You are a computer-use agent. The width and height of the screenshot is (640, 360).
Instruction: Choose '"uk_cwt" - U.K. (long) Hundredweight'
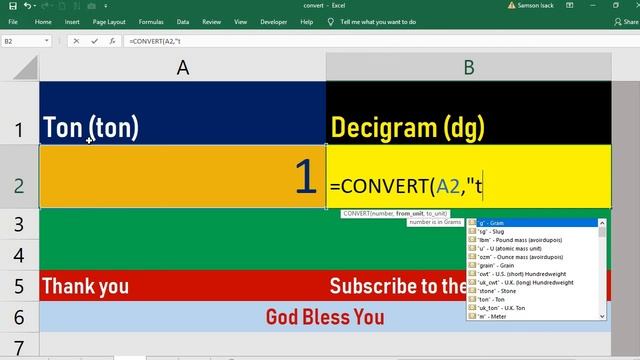coord(533,282)
